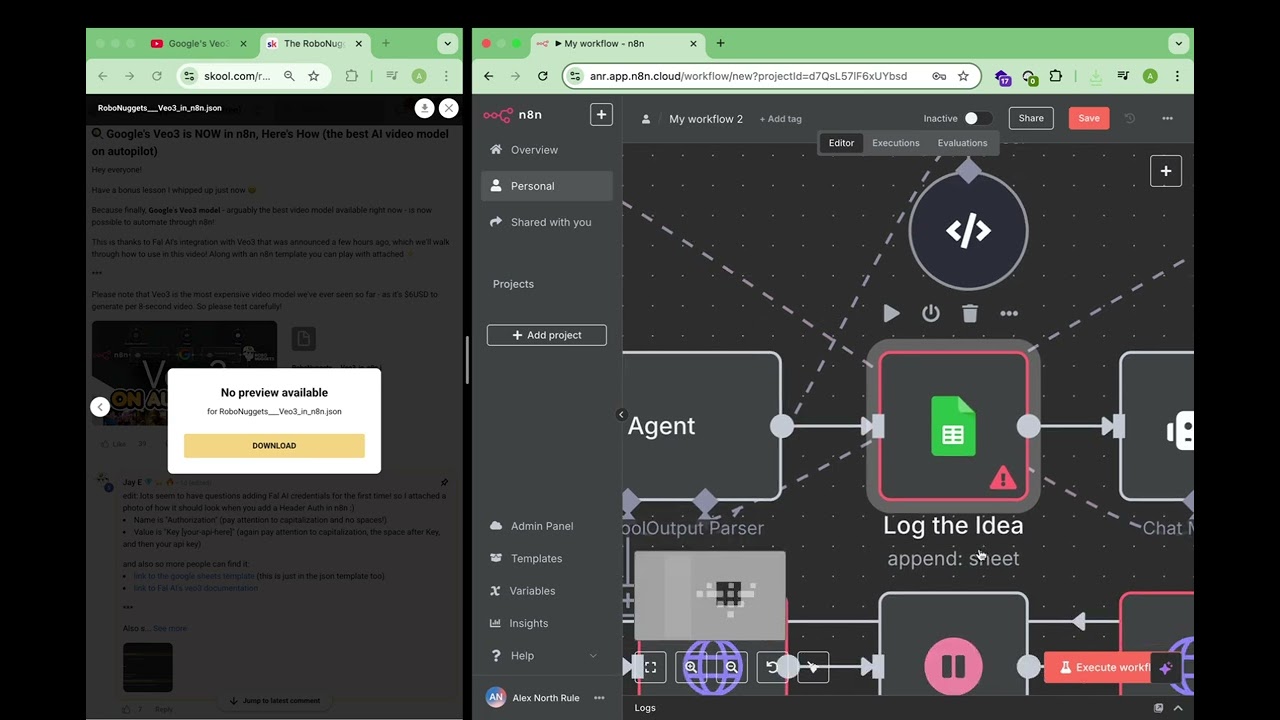1280x720 pixels.
Task: Zoom in on the canvas
Action: point(691,667)
